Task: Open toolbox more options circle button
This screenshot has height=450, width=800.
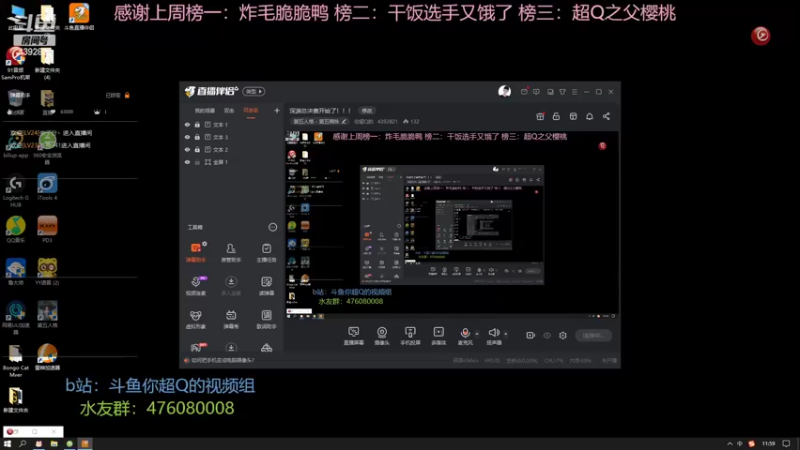Action: tap(273, 227)
